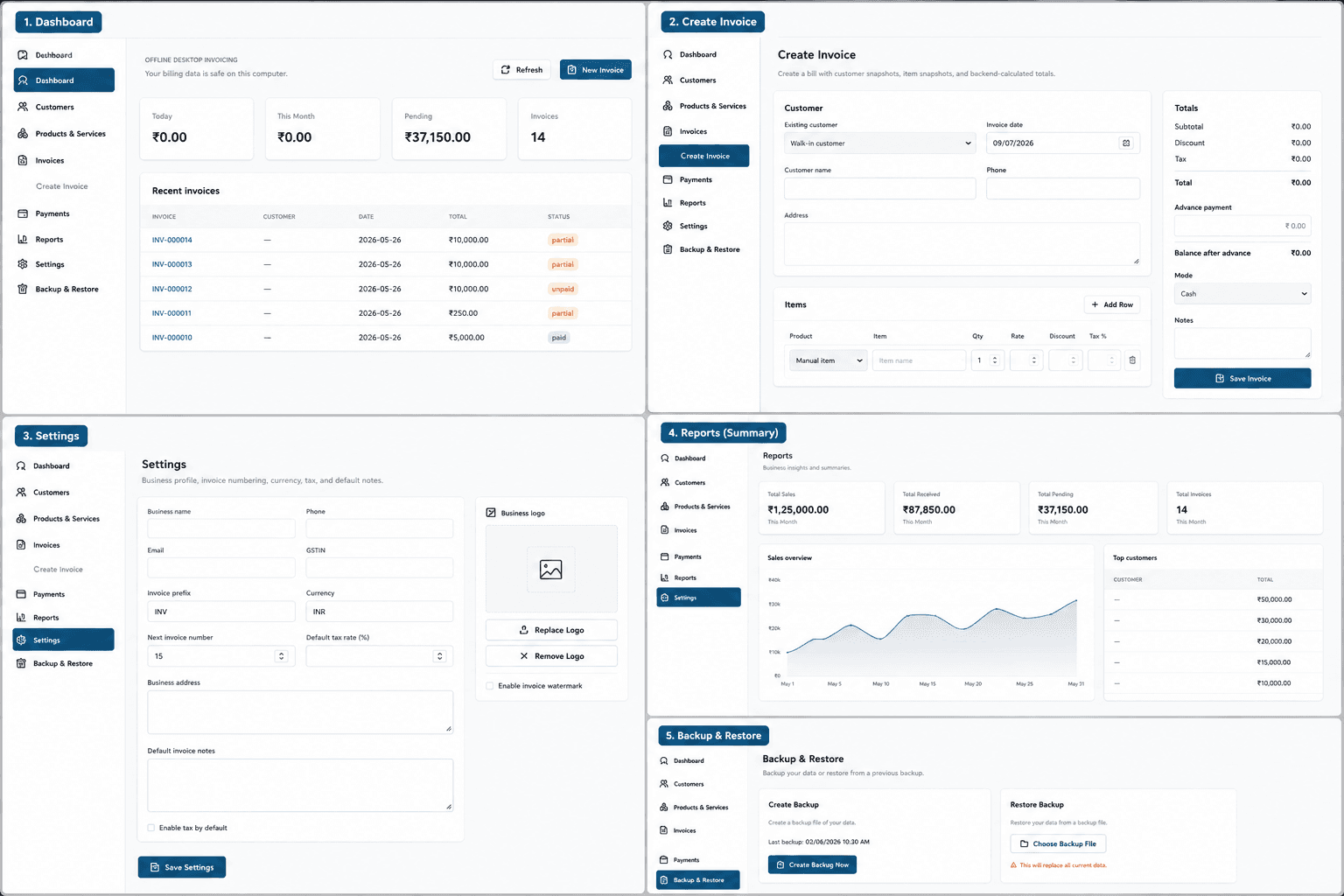Click the business logo image placeholder in Settings
1344x896 pixels.
[551, 570]
